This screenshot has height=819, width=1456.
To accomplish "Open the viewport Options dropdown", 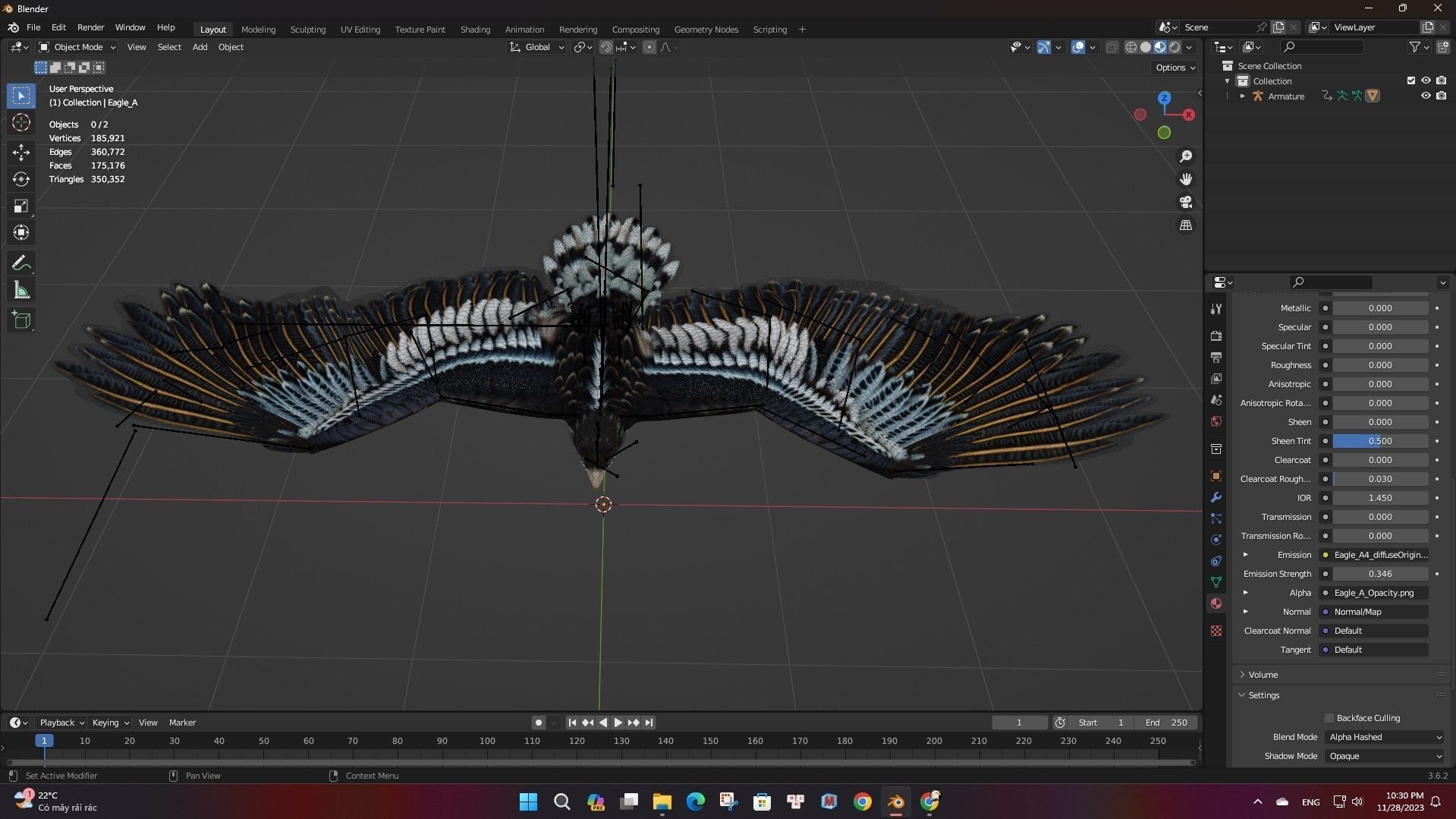I will click(x=1175, y=68).
